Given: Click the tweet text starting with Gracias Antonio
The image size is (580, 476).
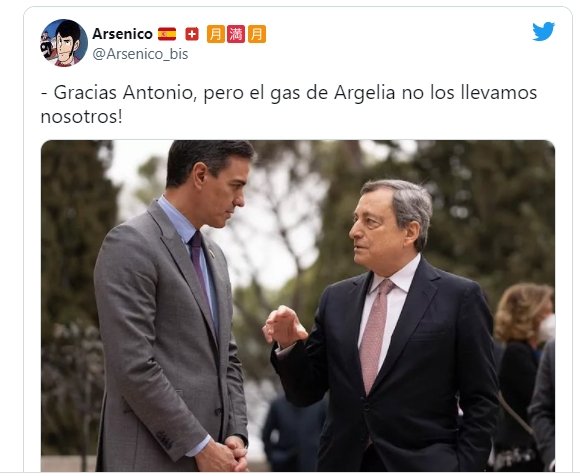Looking at the screenshot, I should coord(289,105).
